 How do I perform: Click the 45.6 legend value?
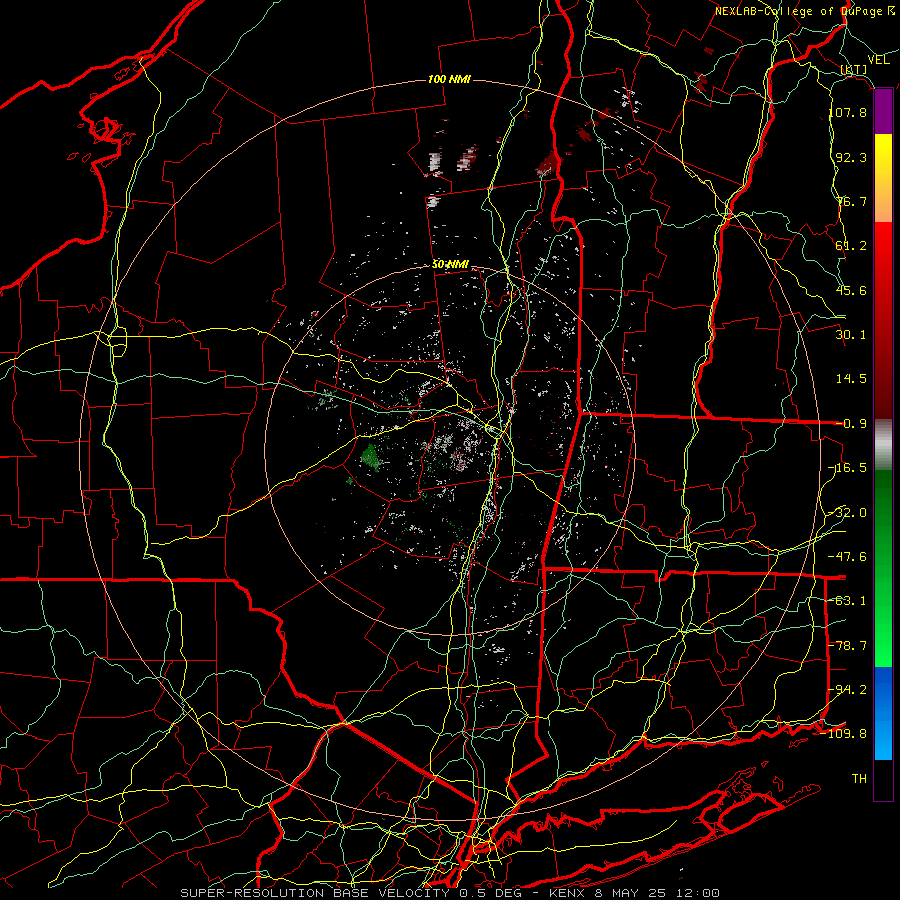point(851,290)
